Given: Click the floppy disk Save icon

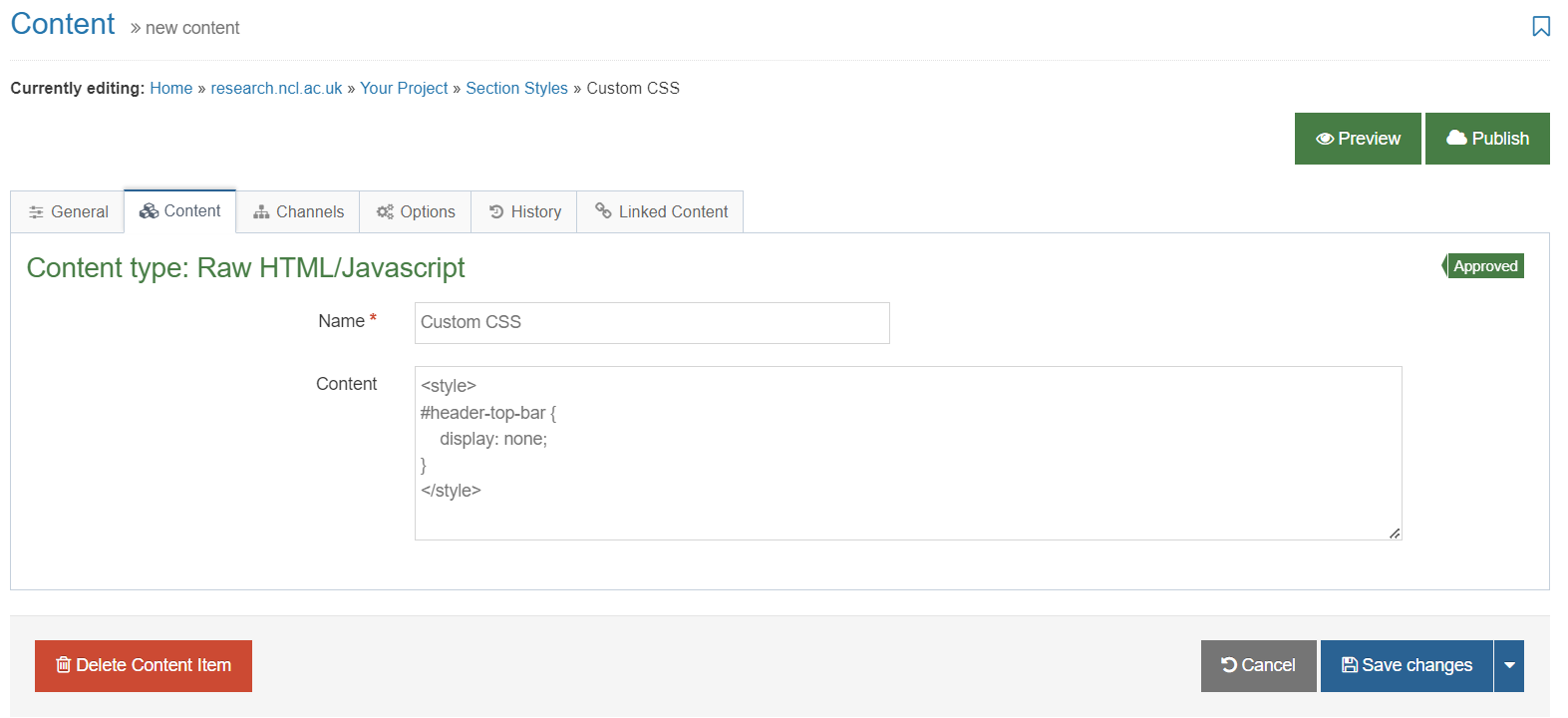Looking at the screenshot, I should pyautogui.click(x=1349, y=665).
